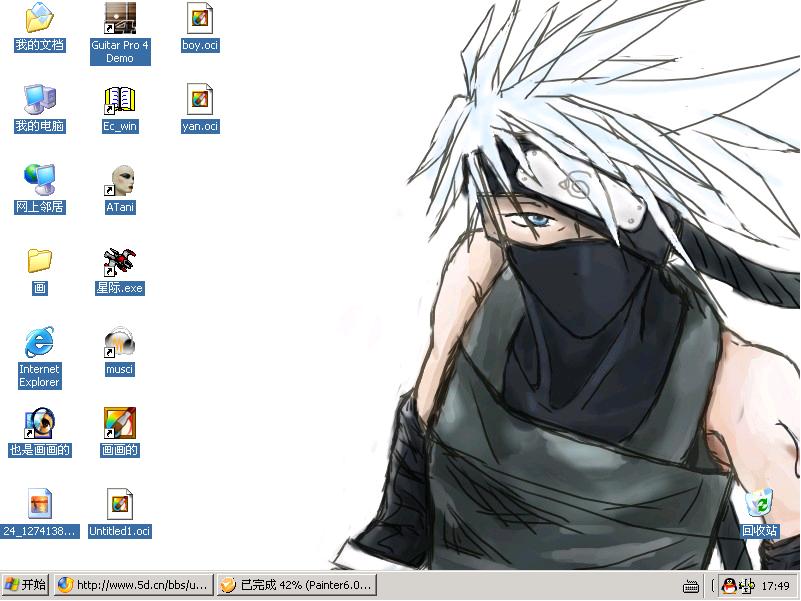This screenshot has width=801, height=601.
Task: Switch to 5d.cn bbs browser taskbar window
Action: (133, 585)
